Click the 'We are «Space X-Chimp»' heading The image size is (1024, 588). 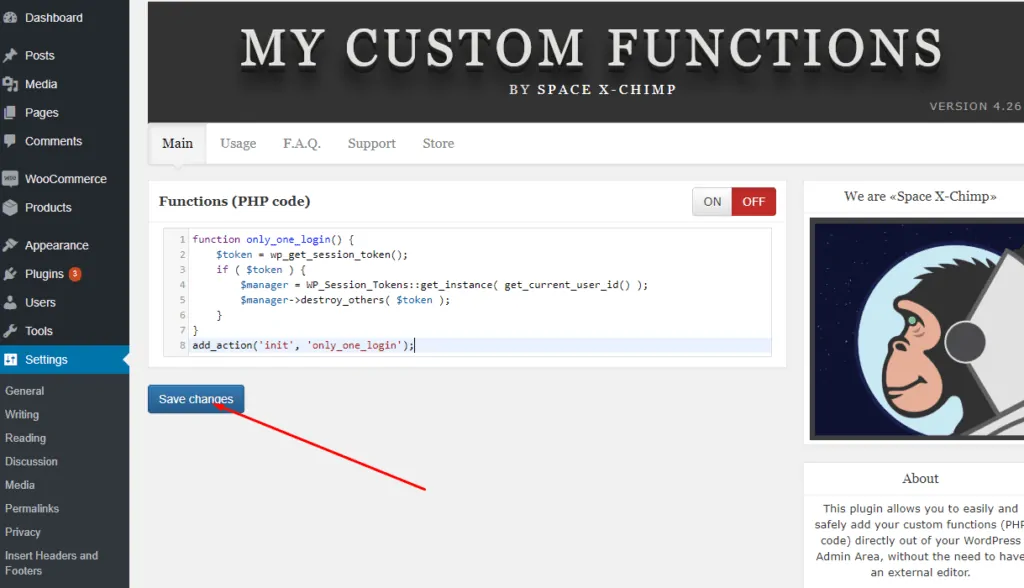(920, 196)
